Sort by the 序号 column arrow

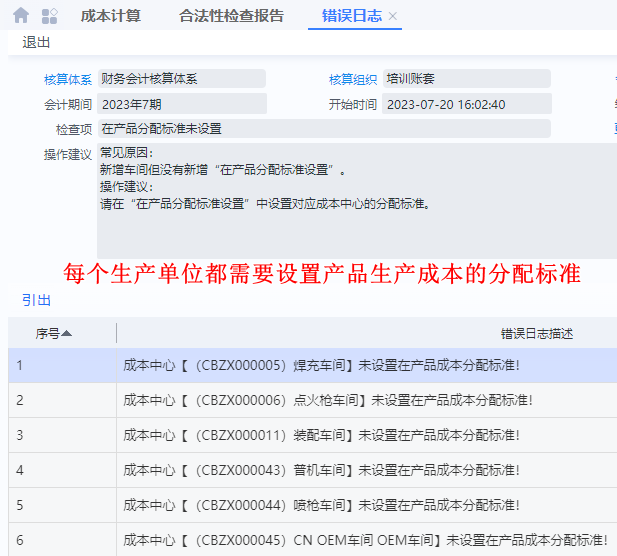pos(67,334)
